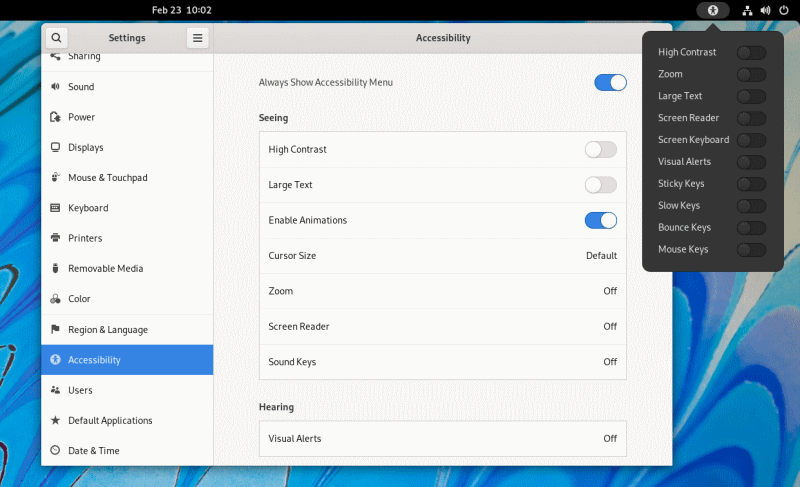Click the search icon in Settings header
The height and width of the screenshot is (487, 800).
pos(56,38)
